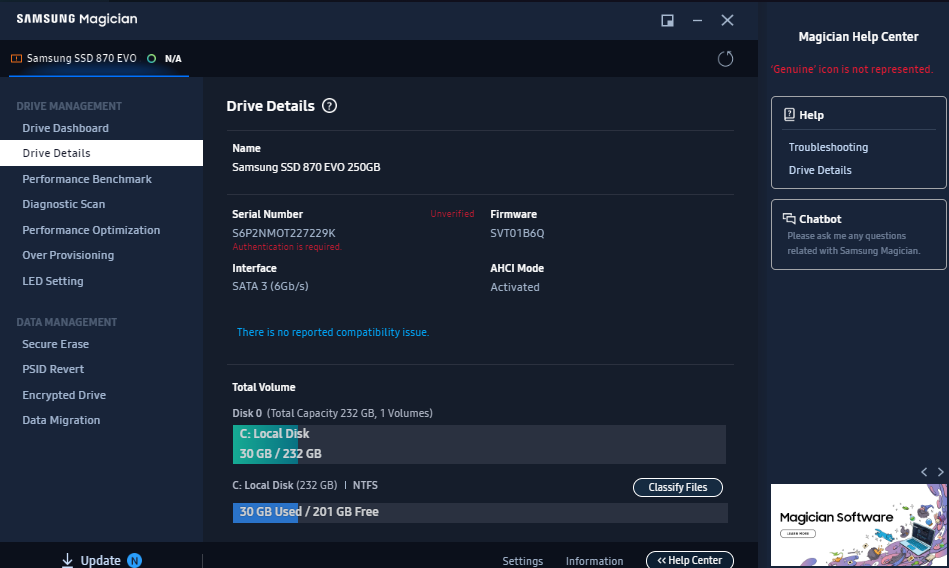
Task: Collapse panel with Help Center button
Action: coord(689,560)
